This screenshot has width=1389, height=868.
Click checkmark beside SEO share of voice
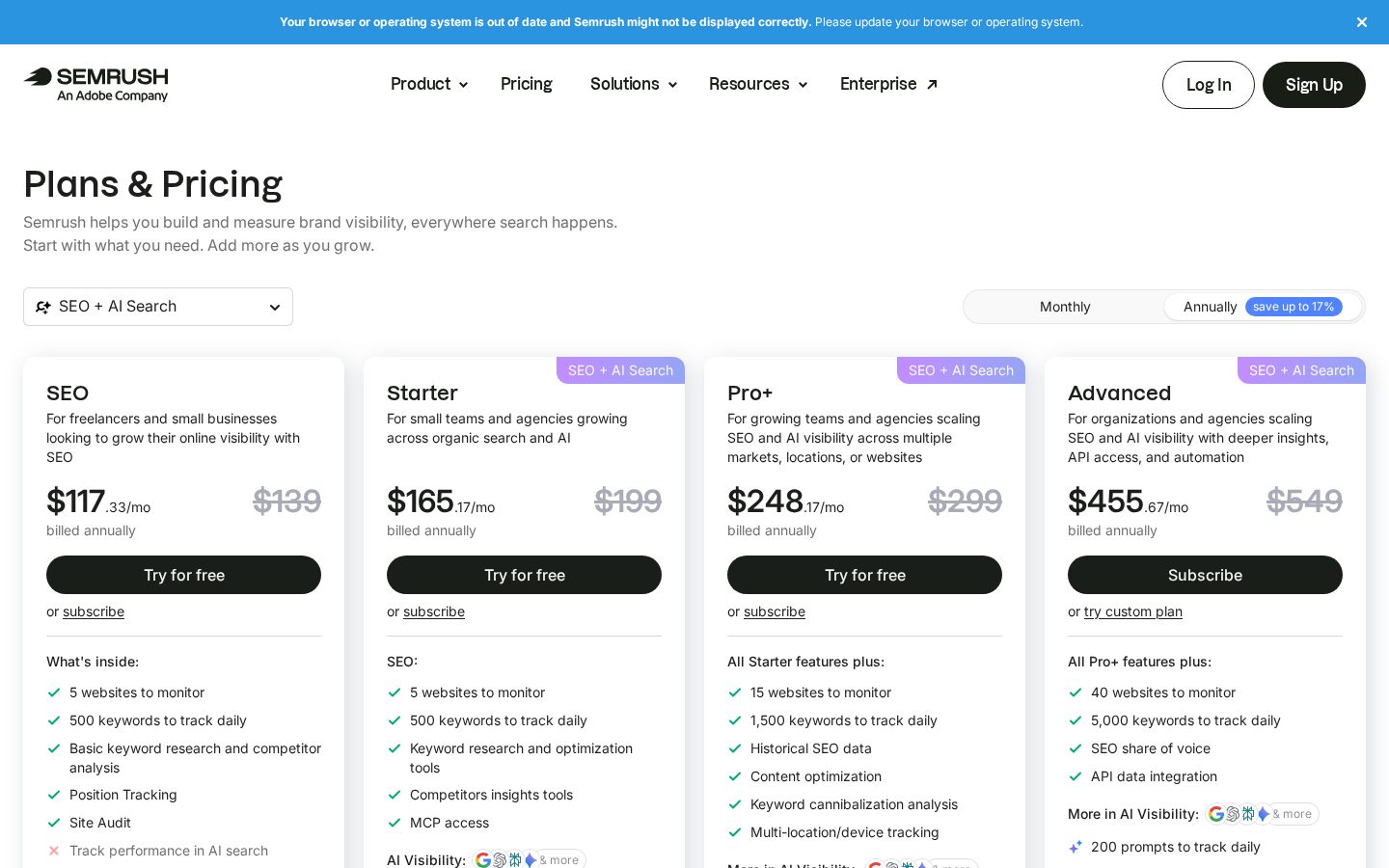[x=1076, y=748]
